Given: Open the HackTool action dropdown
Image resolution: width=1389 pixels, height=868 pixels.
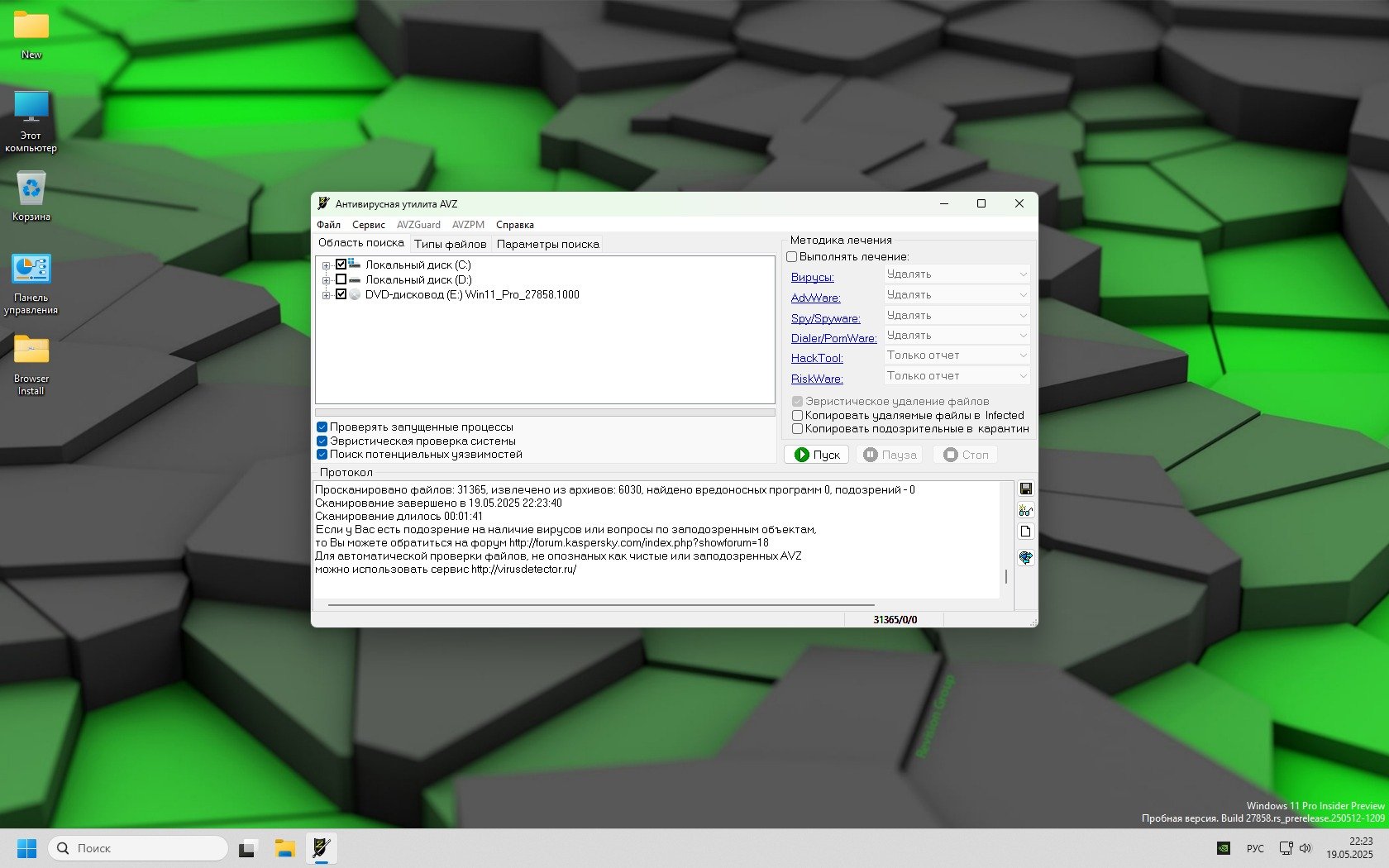Looking at the screenshot, I should click(957, 355).
